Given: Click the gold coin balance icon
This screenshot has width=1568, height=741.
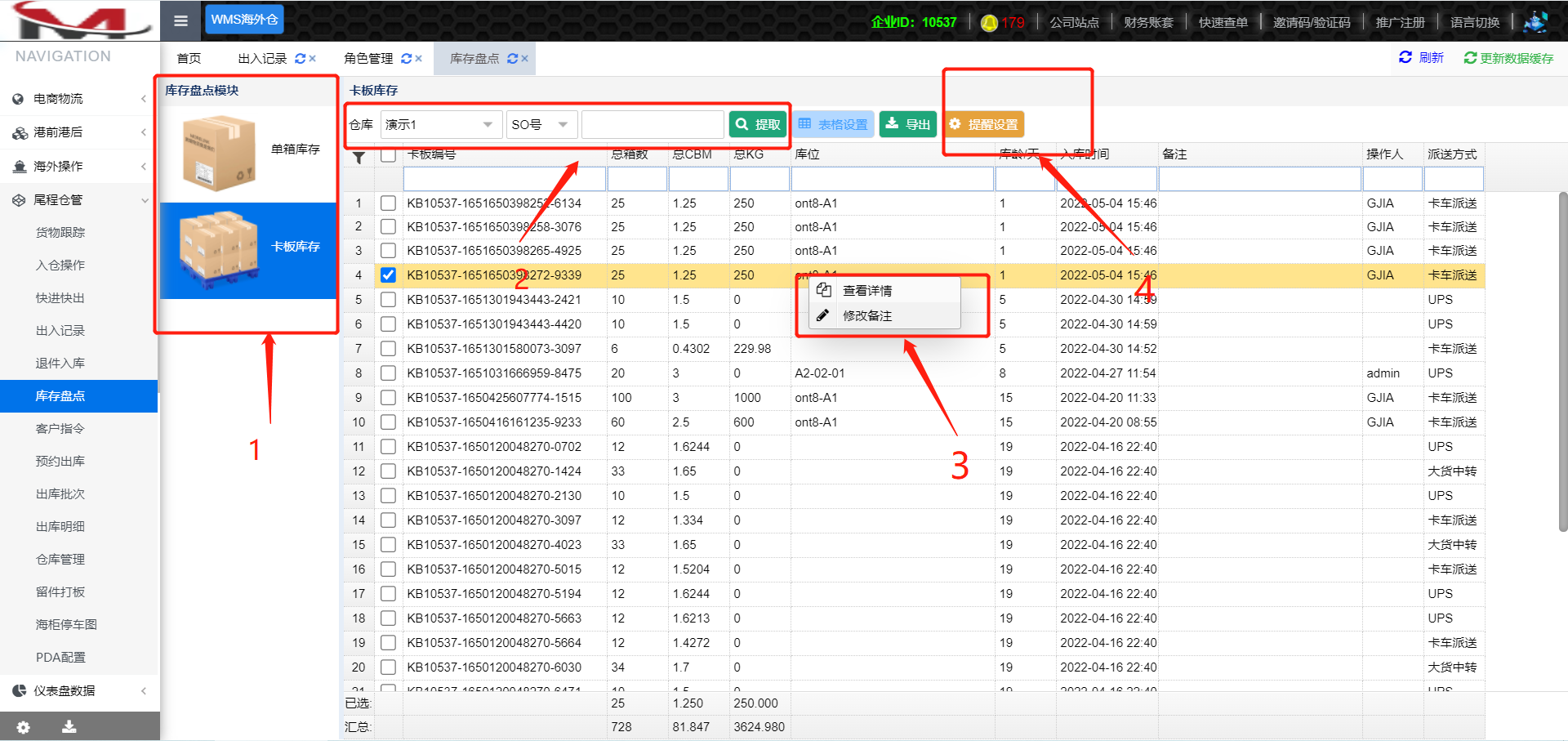Looking at the screenshot, I should (x=989, y=23).
